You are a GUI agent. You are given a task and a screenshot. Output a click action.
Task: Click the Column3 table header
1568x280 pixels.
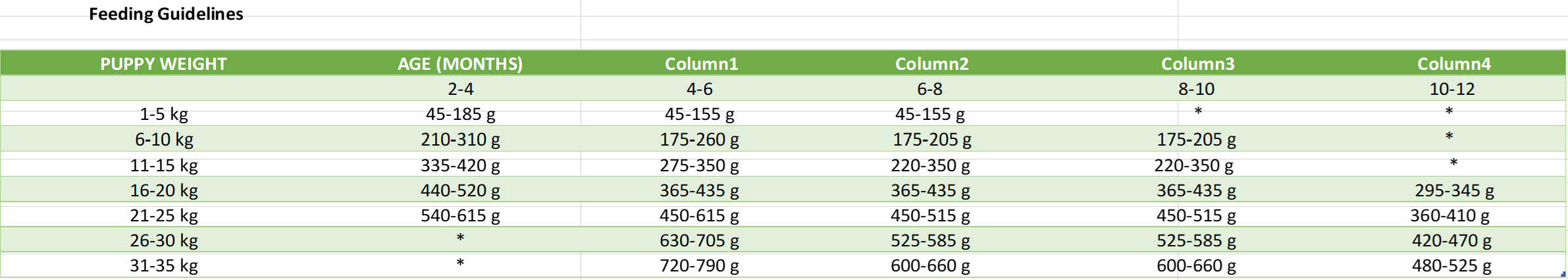1197,64
